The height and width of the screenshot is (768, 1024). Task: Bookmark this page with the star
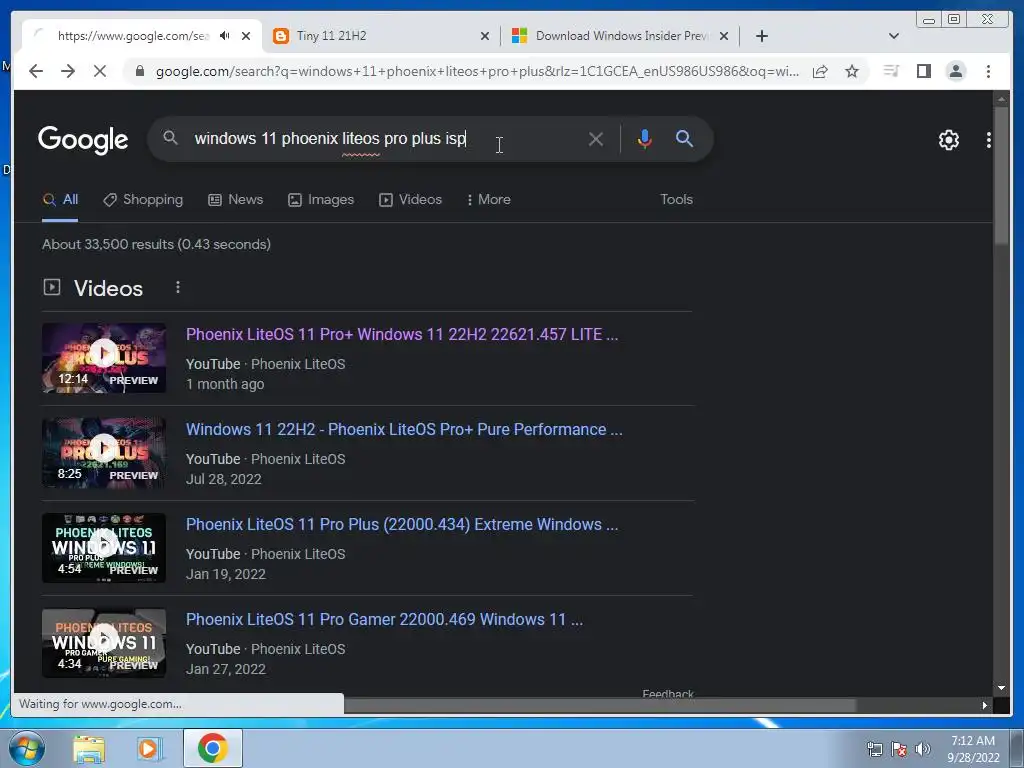(852, 71)
